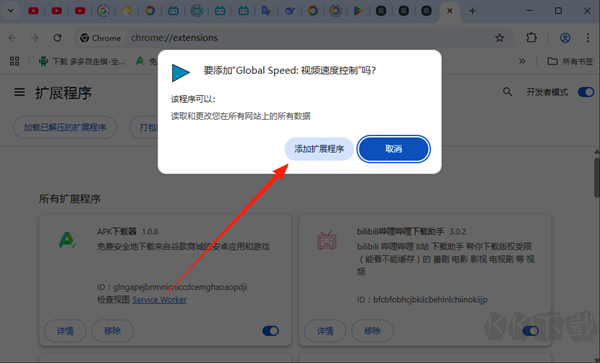Click the Chrome site info chip

pos(101,38)
